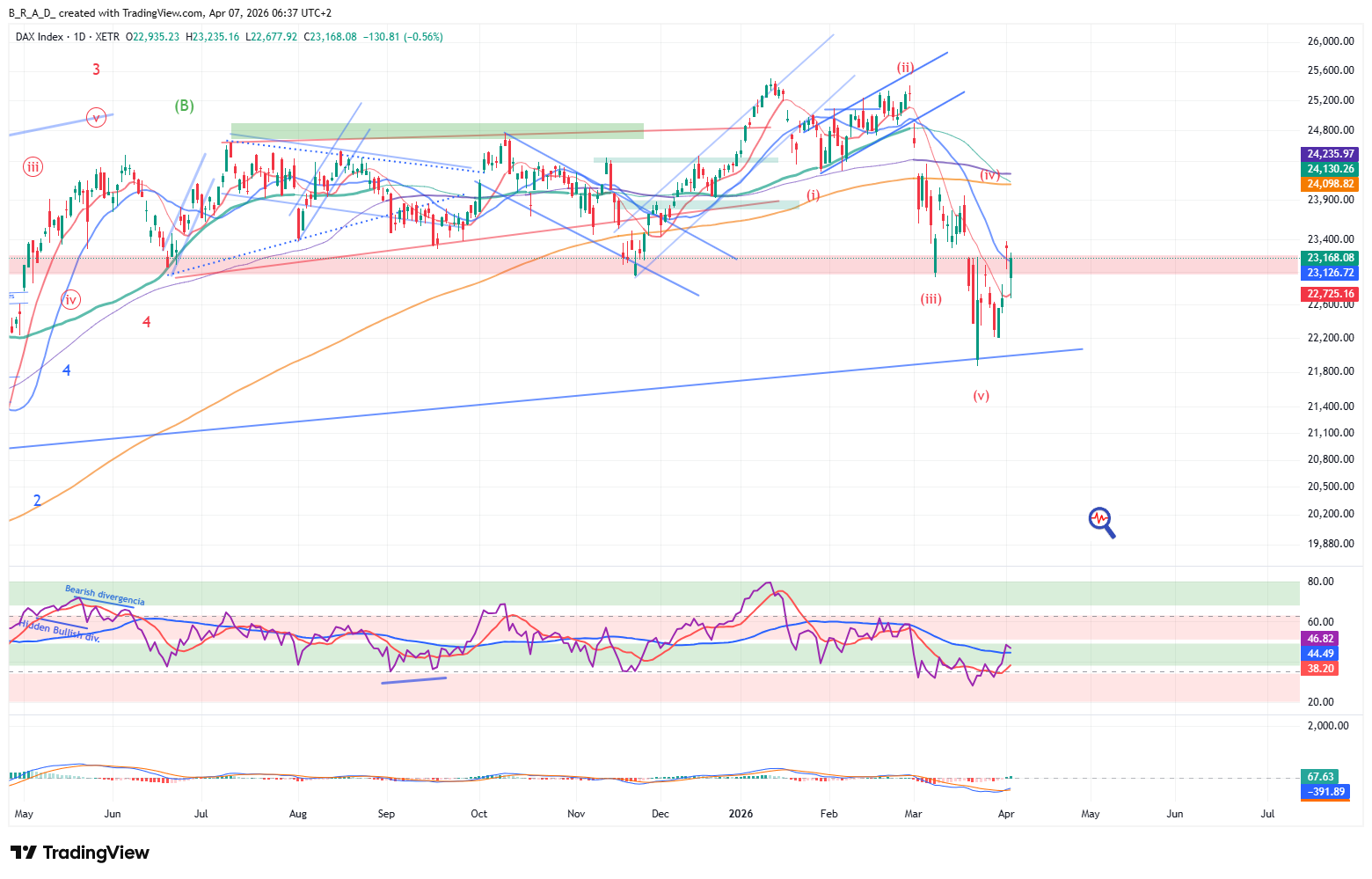The height and width of the screenshot is (879, 1372).
Task: Click the purple 24,235.97 price tag
Action: pos(1329,154)
